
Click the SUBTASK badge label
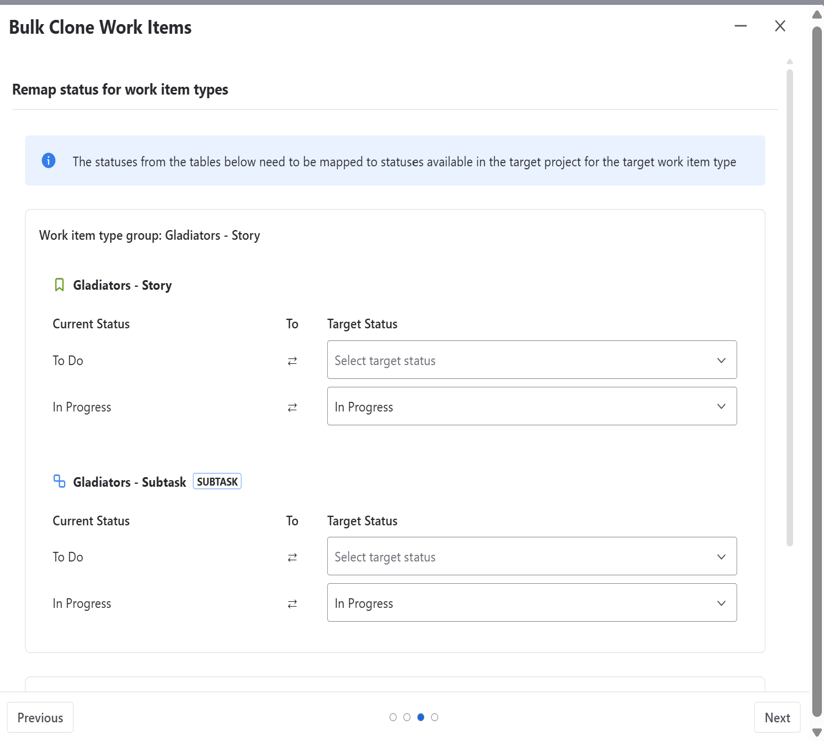217,482
